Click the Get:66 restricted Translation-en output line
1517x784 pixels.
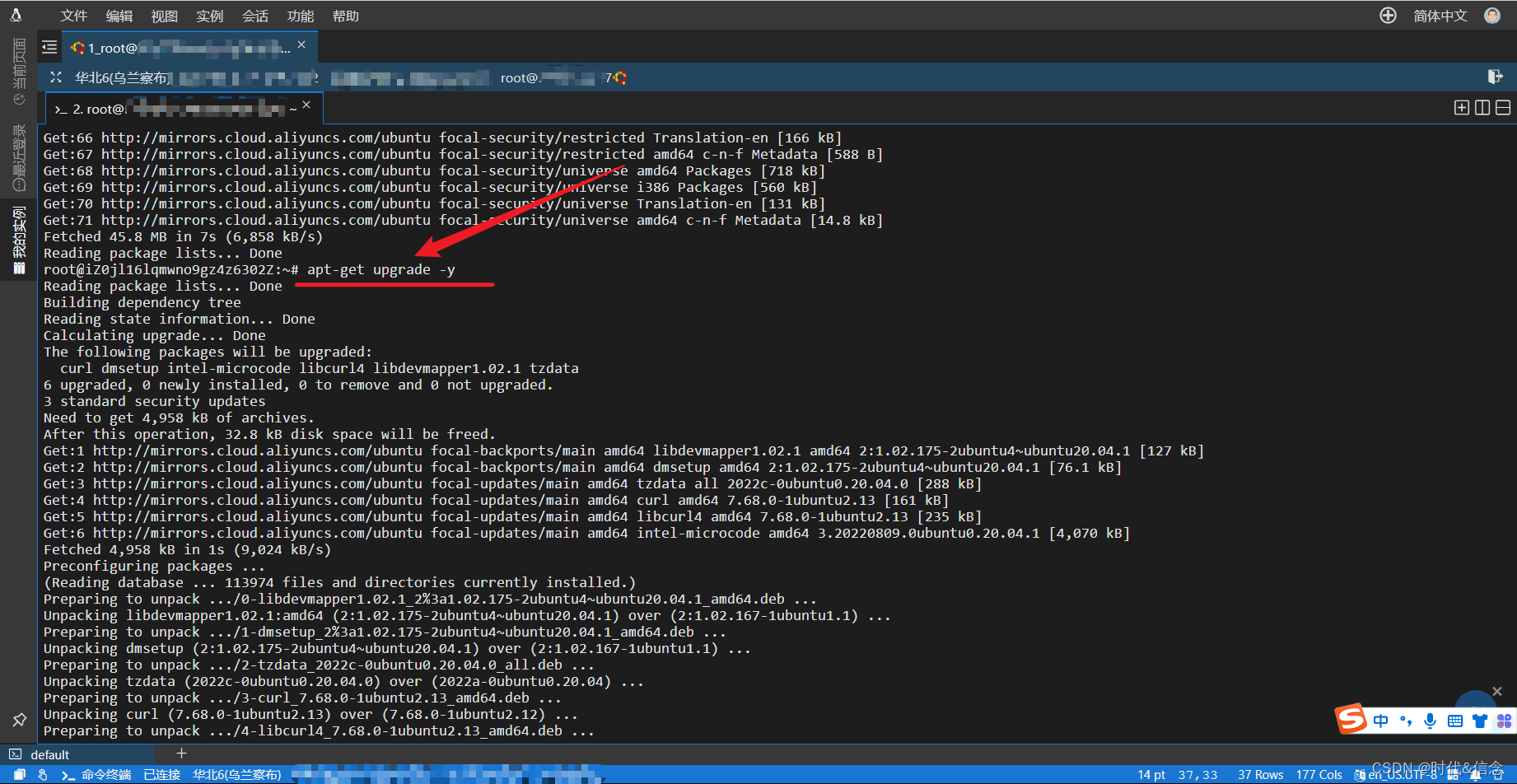(x=442, y=138)
